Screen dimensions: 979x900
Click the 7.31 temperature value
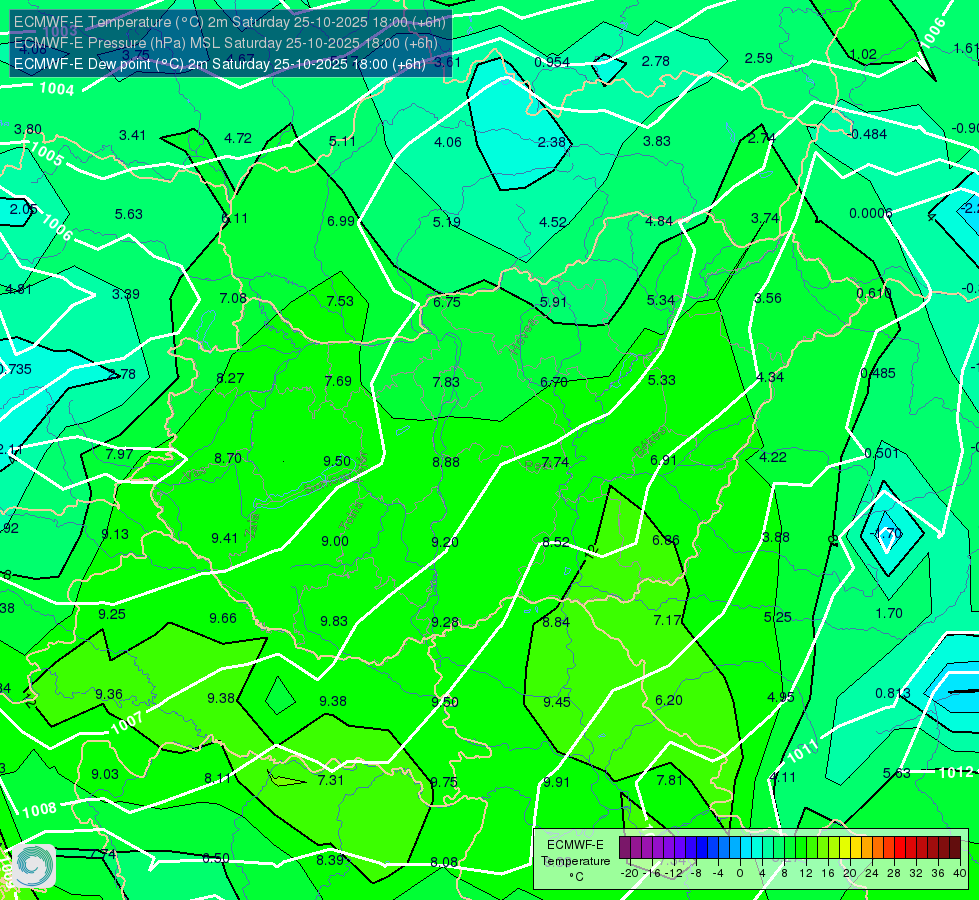(330, 780)
